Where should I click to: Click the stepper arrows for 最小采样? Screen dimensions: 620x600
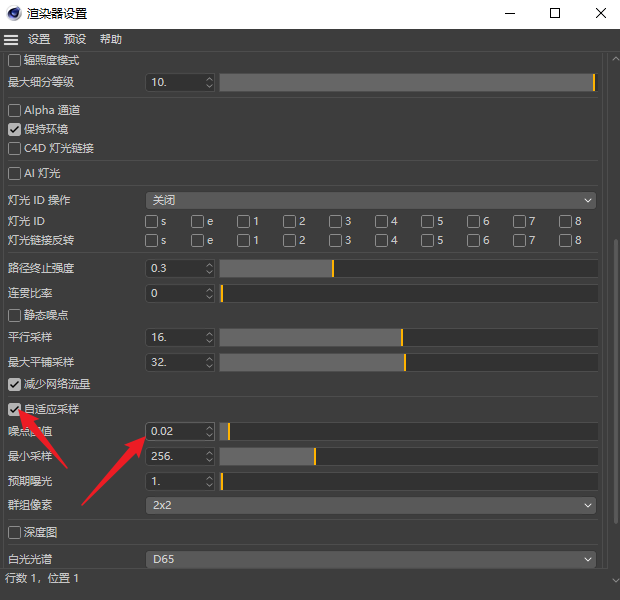(x=209, y=456)
